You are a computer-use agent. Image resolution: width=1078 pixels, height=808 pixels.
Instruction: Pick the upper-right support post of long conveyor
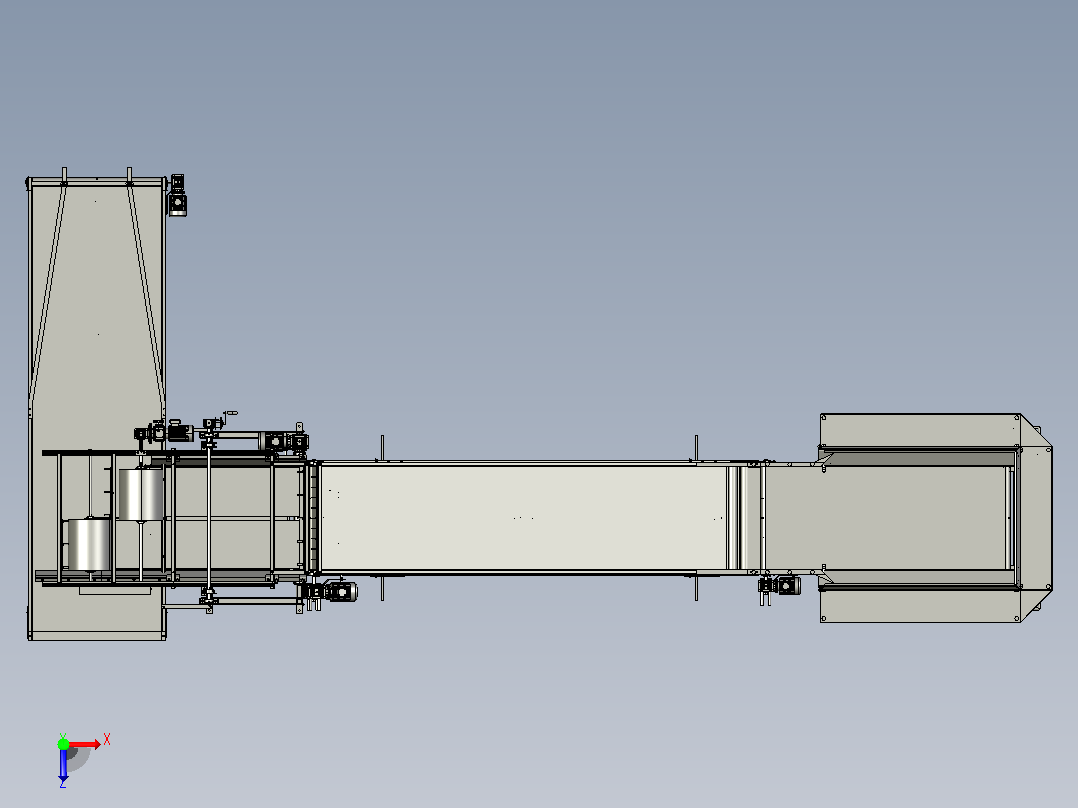coord(696,448)
